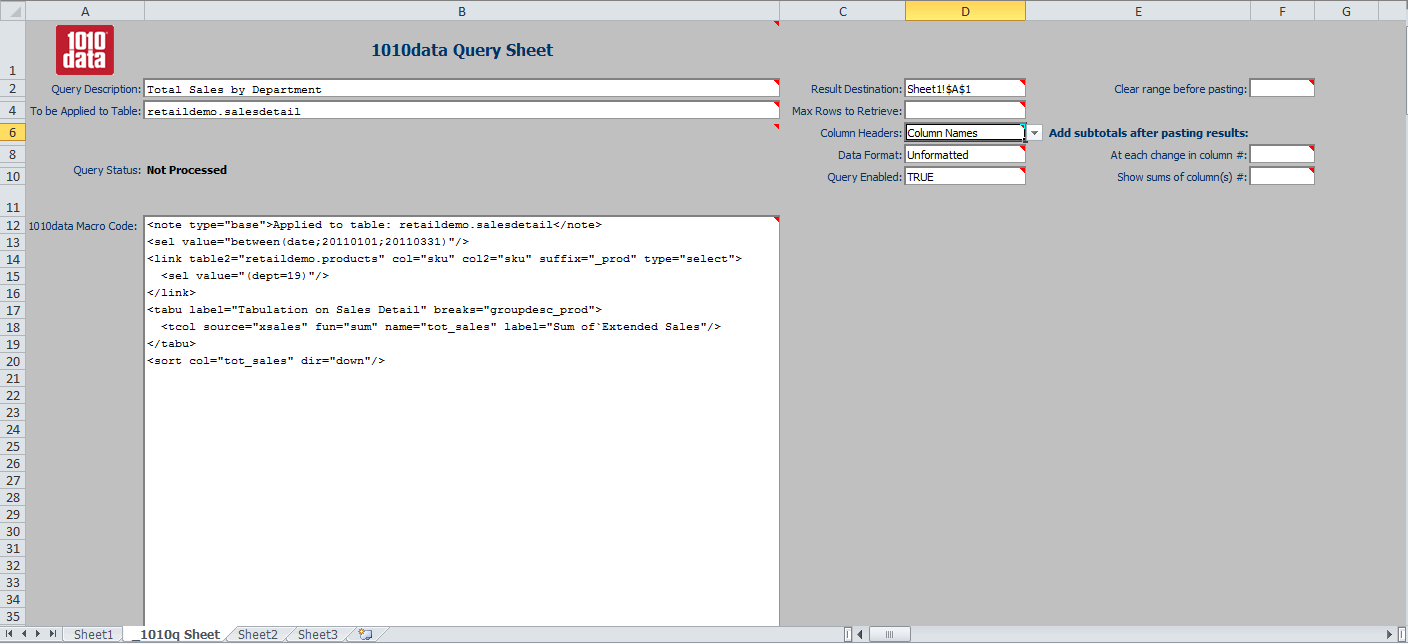Select row 35 header
The height and width of the screenshot is (644, 1408).
pos(12,616)
